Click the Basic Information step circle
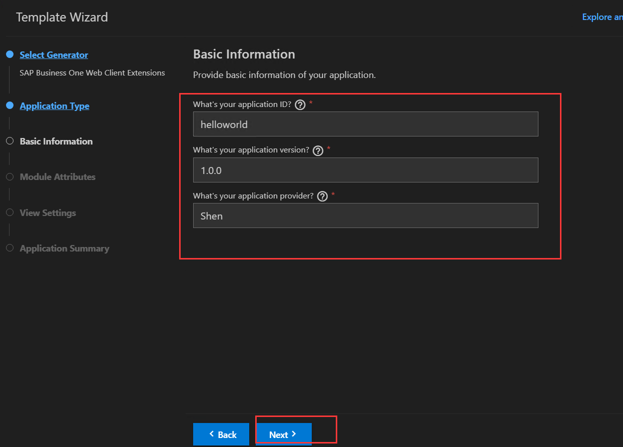 [x=10, y=141]
